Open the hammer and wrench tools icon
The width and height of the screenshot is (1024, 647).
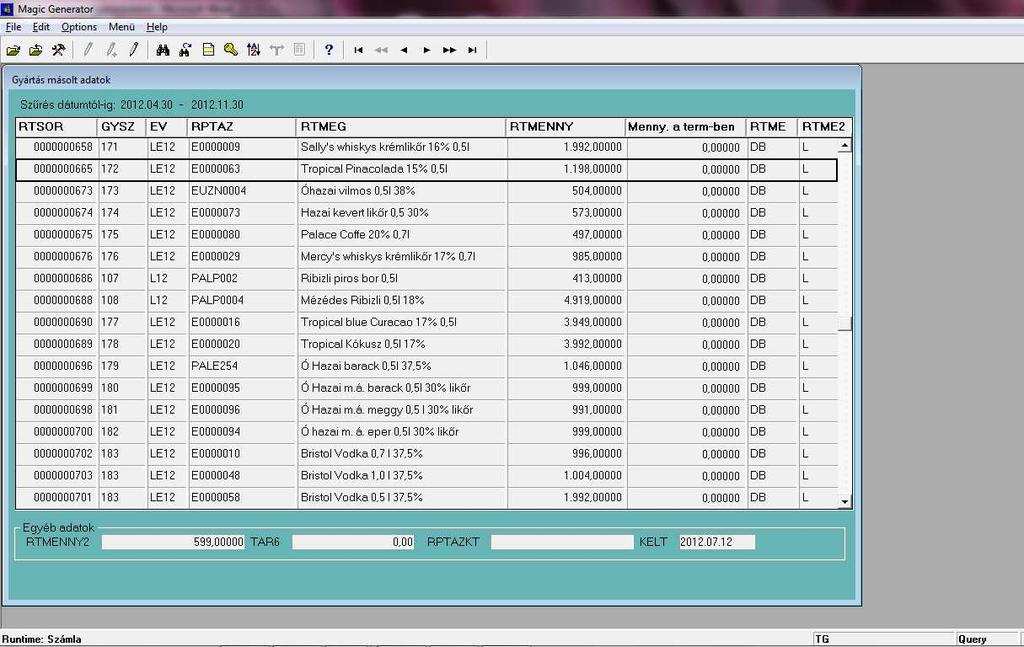tap(58, 50)
